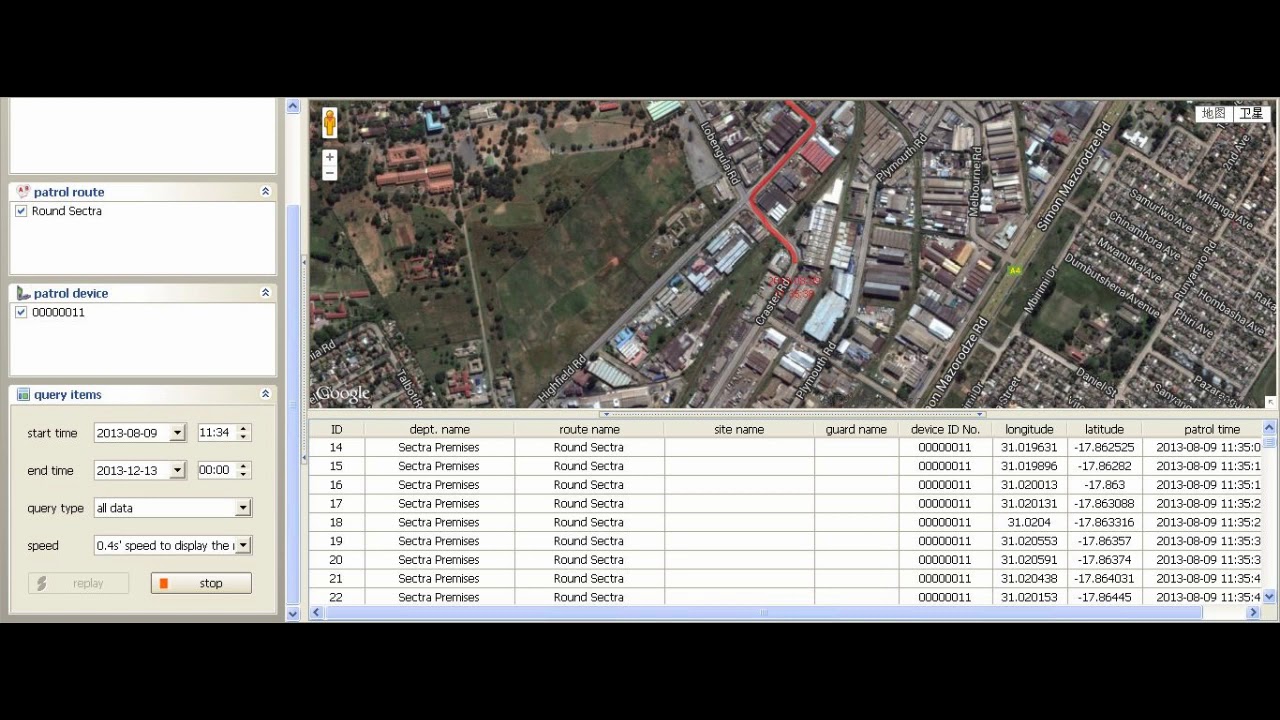Open the query type dropdown
This screenshot has width=1280, height=720.
pyautogui.click(x=243, y=508)
